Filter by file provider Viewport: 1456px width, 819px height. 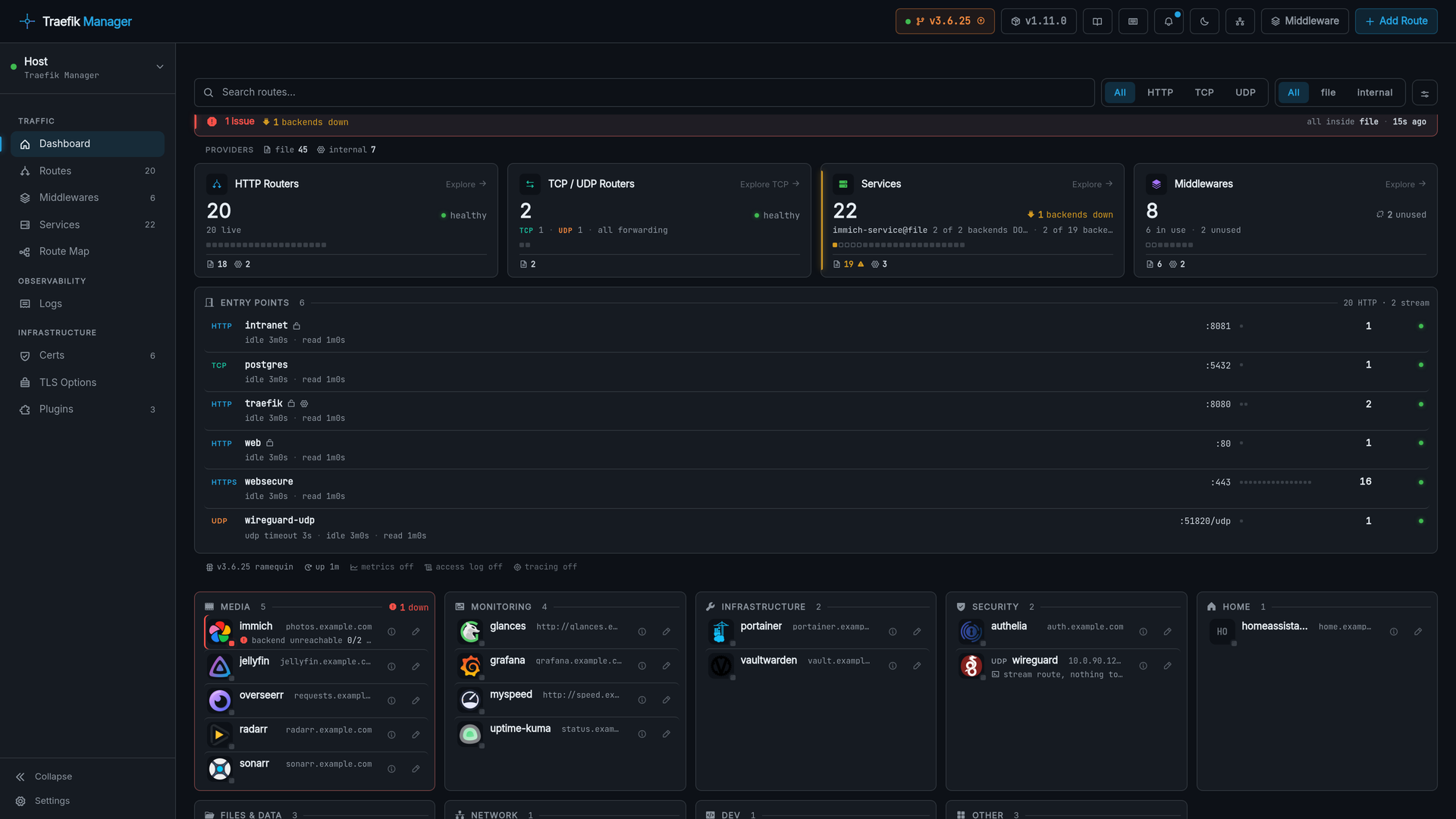click(1328, 93)
